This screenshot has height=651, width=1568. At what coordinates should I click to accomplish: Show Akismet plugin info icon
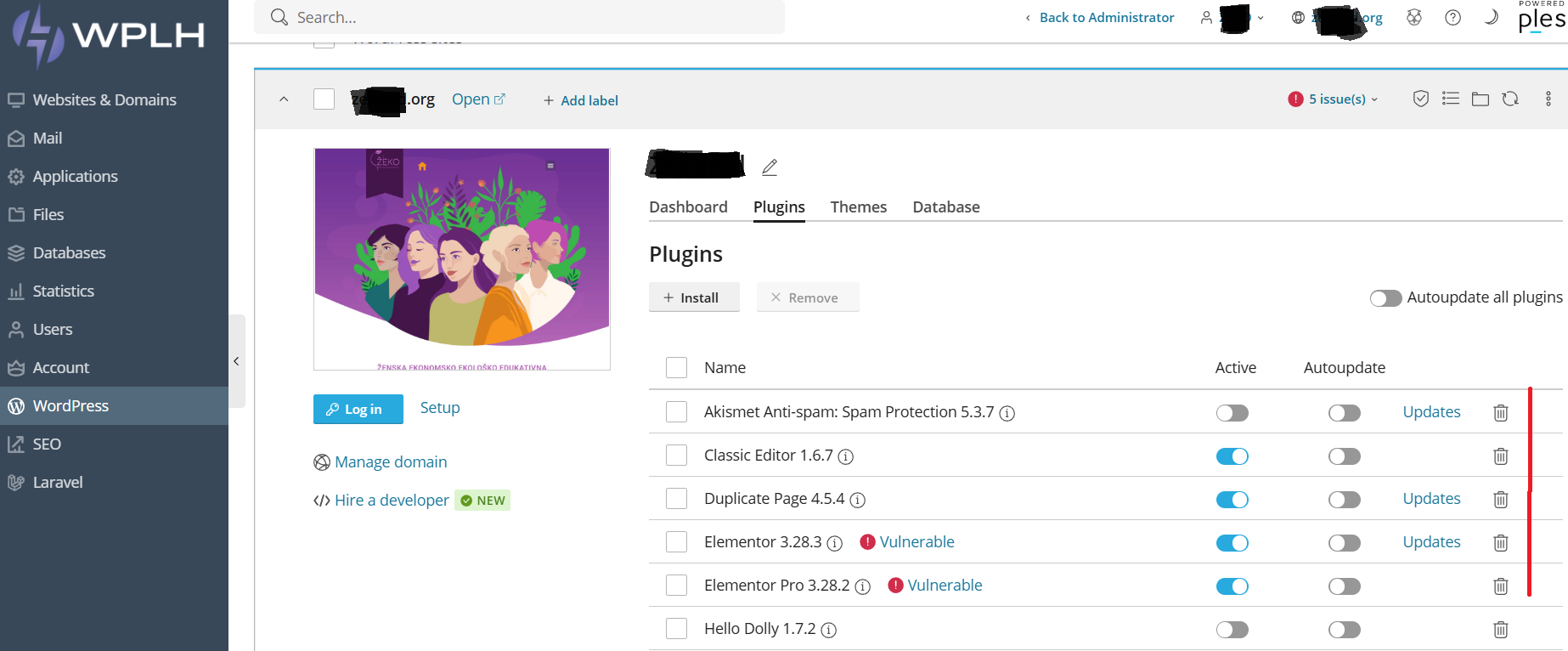[1007, 413]
